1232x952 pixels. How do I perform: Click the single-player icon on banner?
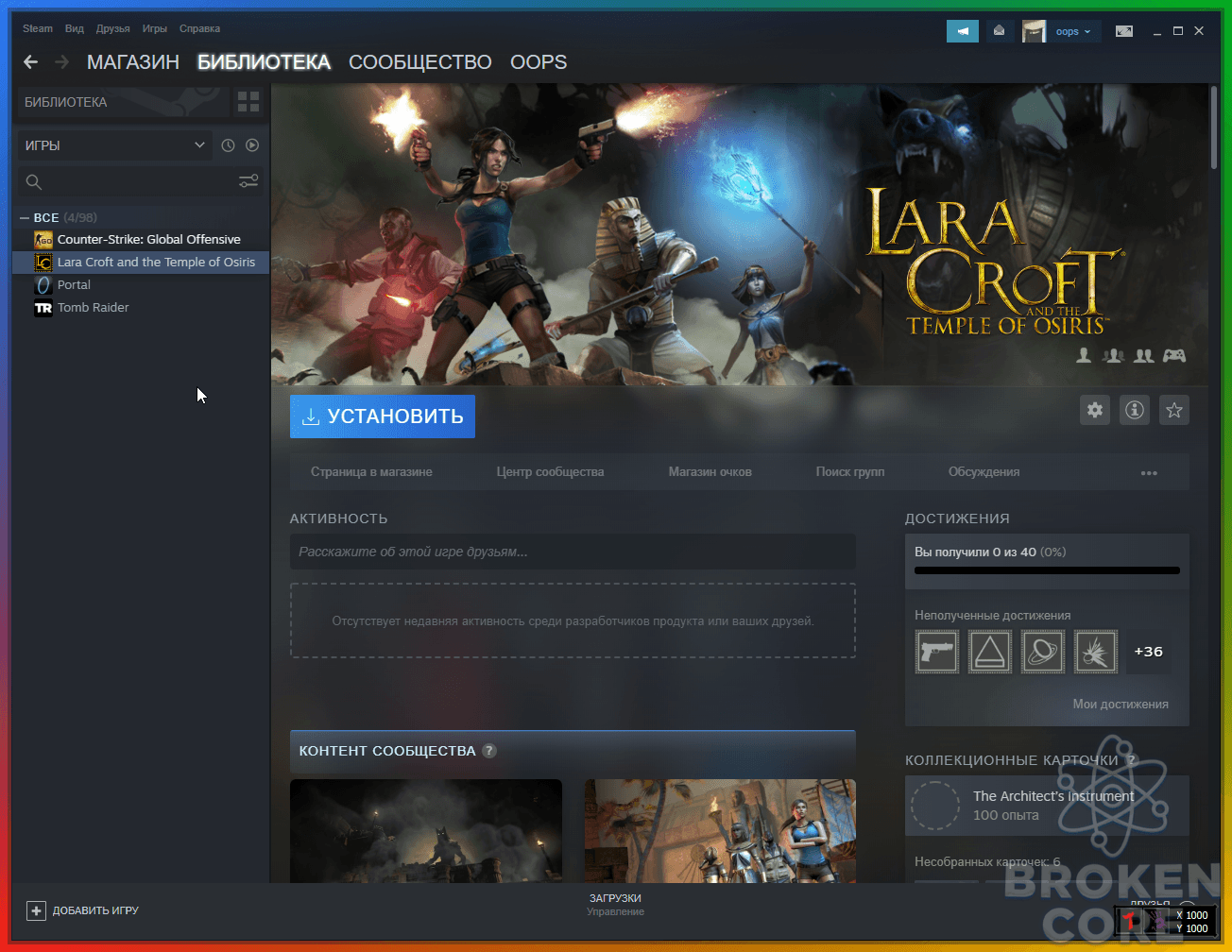tap(1085, 355)
